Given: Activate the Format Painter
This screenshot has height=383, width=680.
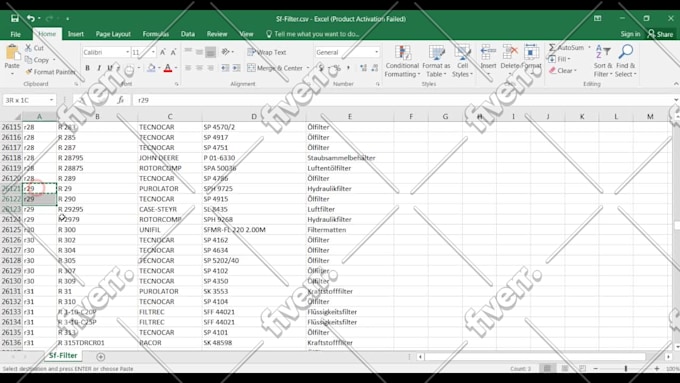Looking at the screenshot, I should click(50, 72).
